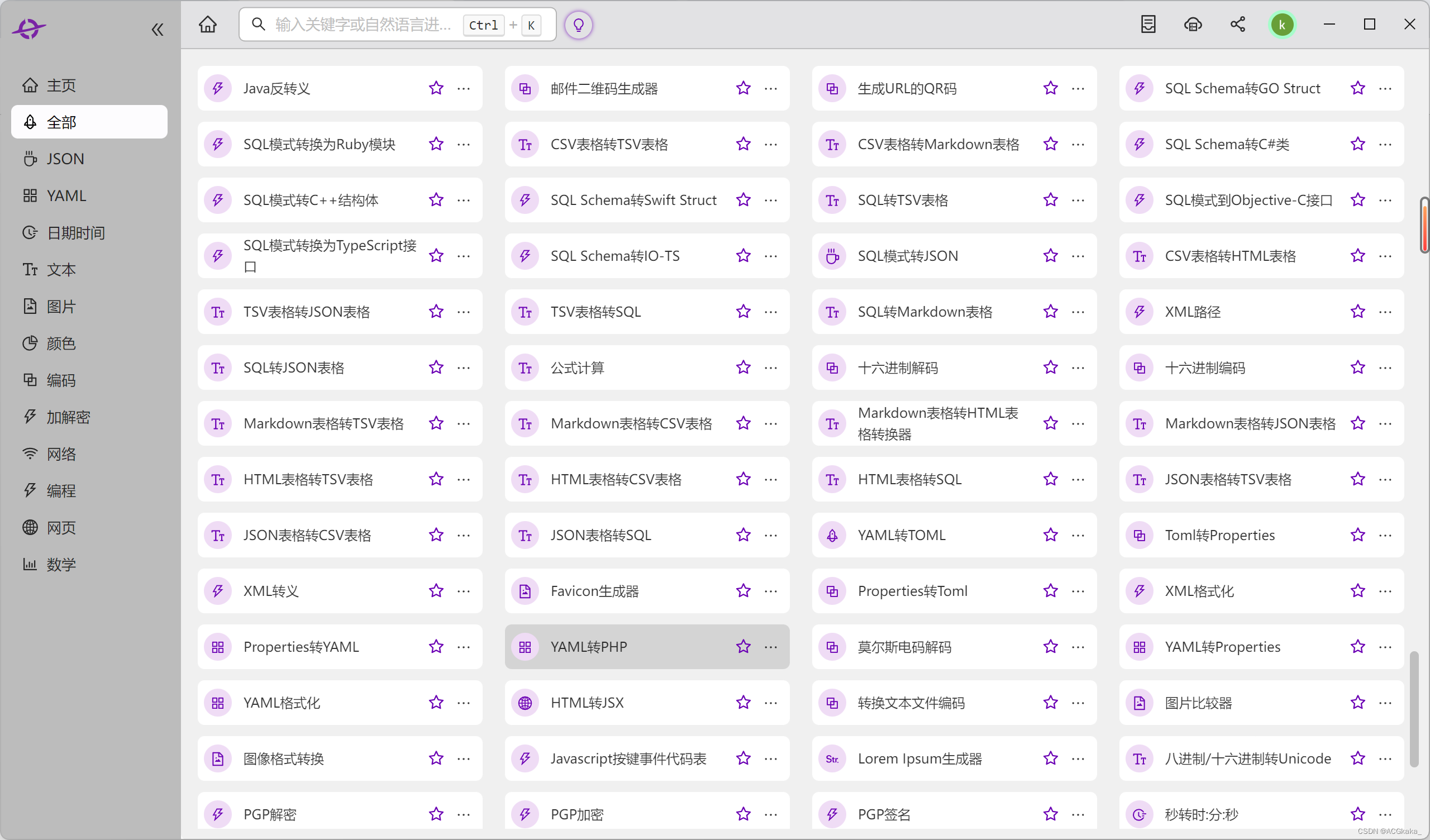Toggle favorite star for XML路径
Image resolution: width=1430 pixels, height=840 pixels.
[1357, 312]
